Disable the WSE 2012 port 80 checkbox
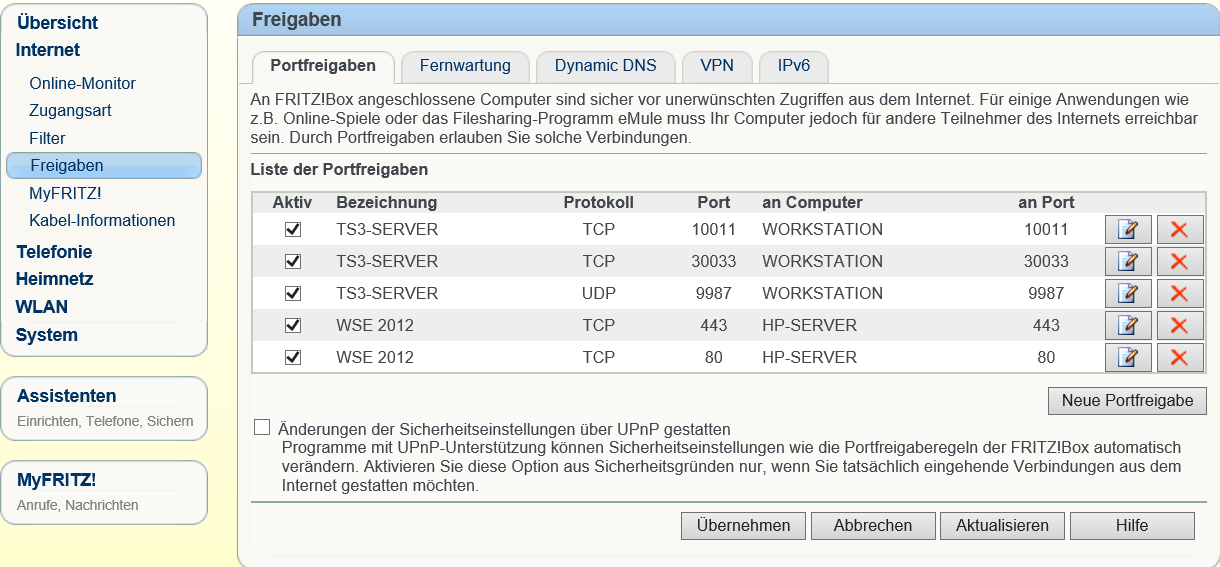The height and width of the screenshot is (567, 1220). 293,358
